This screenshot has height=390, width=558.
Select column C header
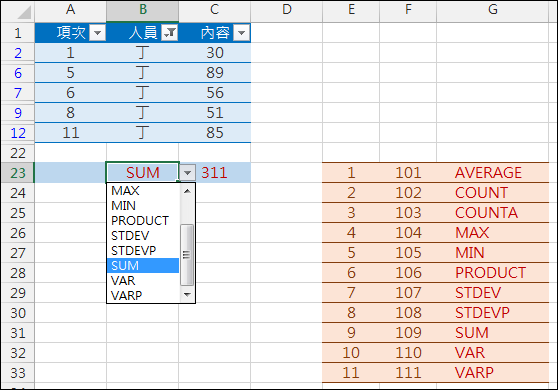point(215,10)
